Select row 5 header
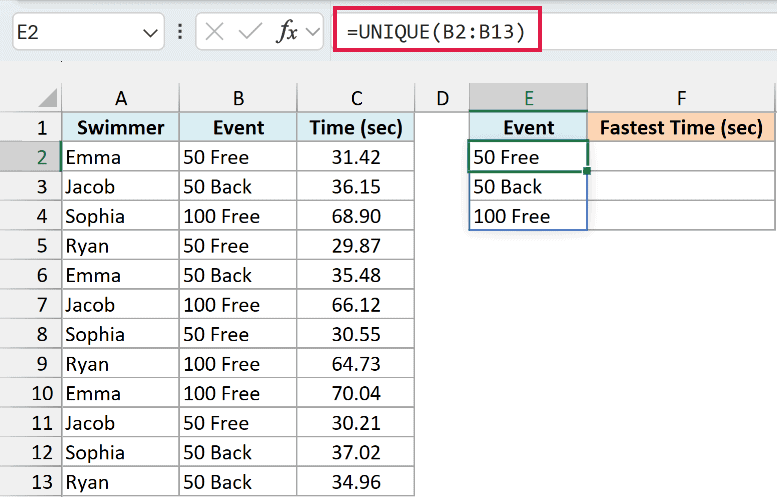This screenshot has height=497, width=777. tap(31, 246)
